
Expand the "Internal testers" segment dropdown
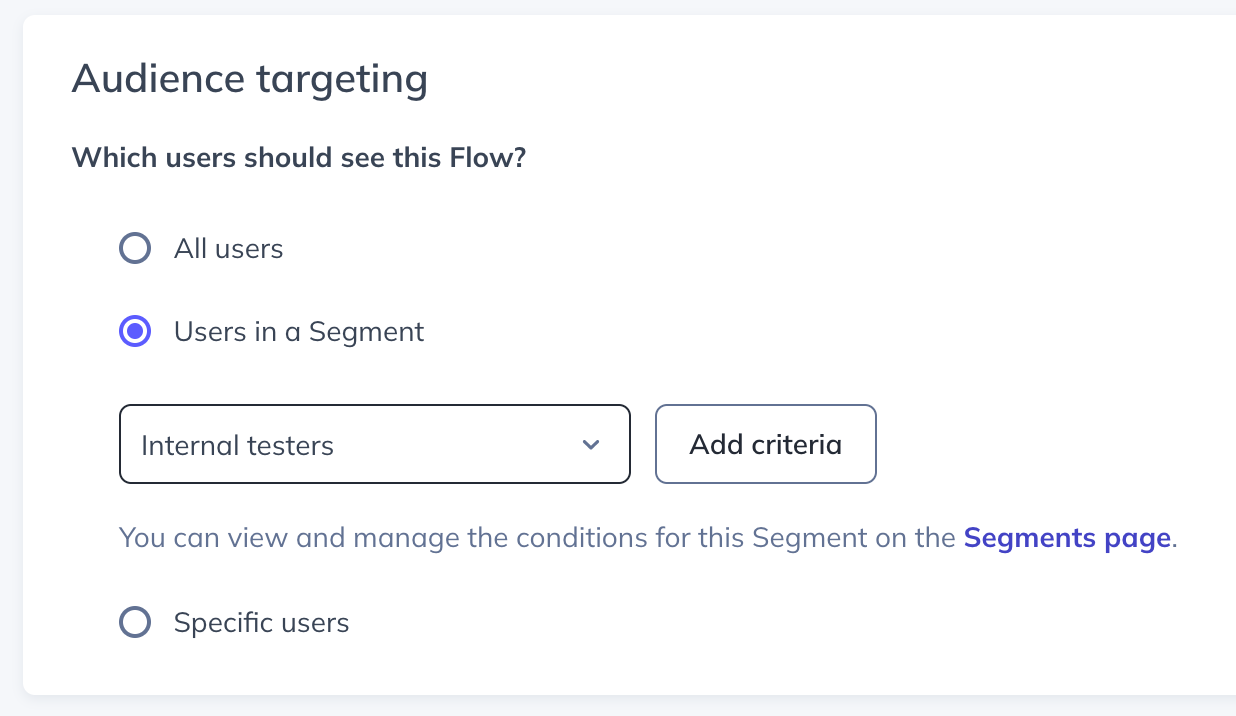374,444
